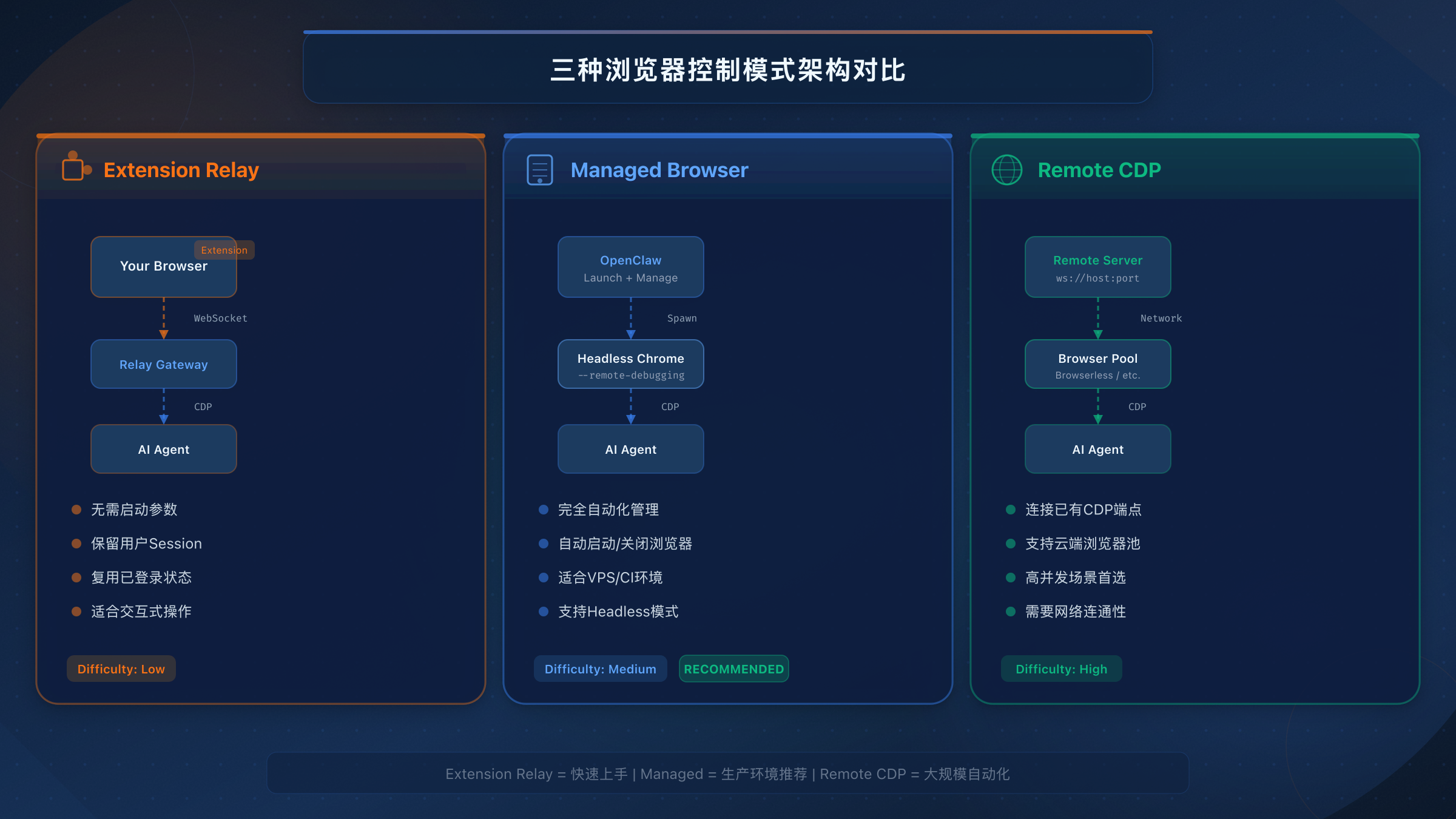
Task: Click the green Network arrow head
Action: (1098, 334)
